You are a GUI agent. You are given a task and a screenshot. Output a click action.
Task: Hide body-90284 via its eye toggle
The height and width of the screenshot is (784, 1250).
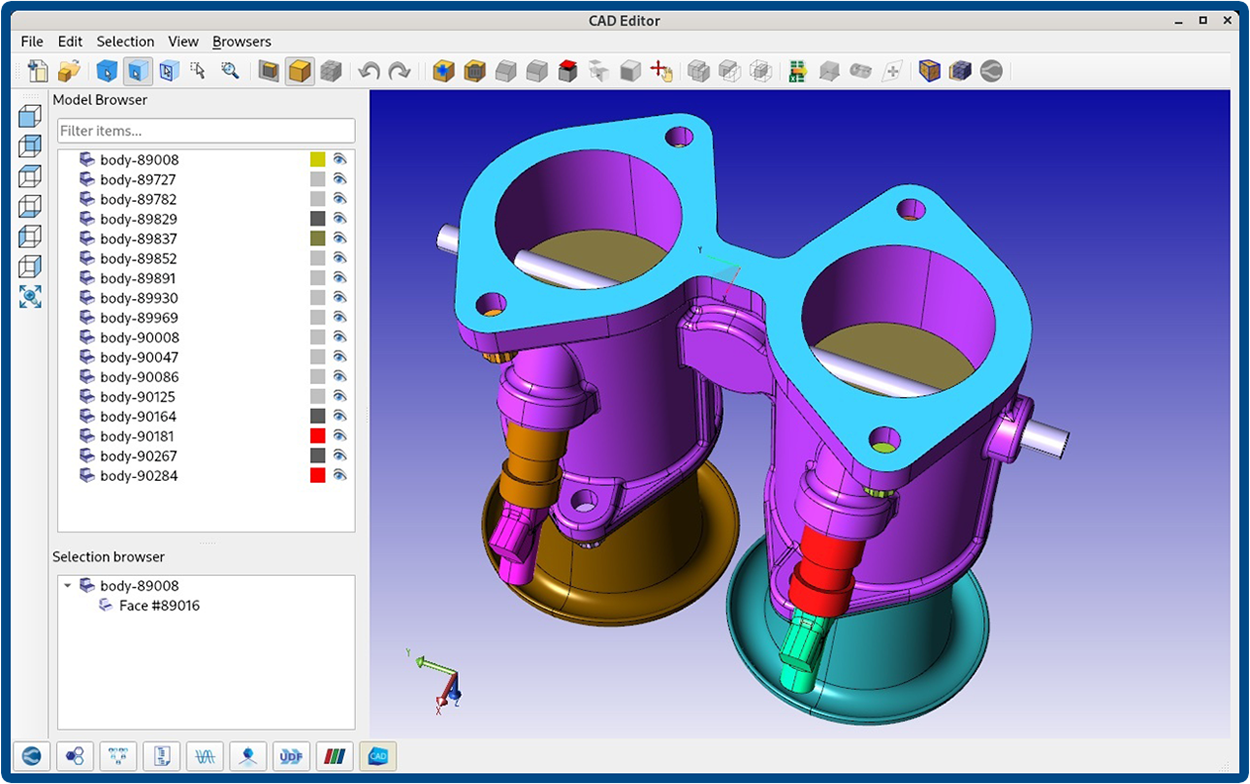coord(341,475)
